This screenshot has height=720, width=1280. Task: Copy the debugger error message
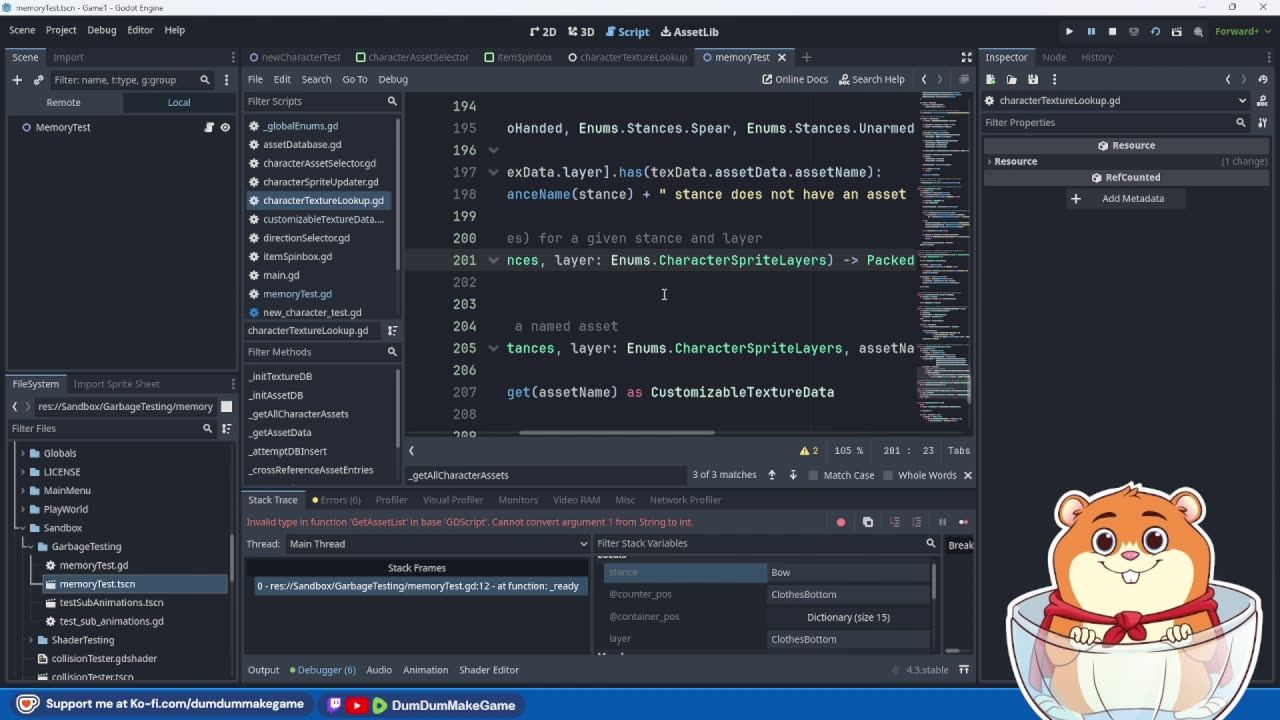[868, 522]
